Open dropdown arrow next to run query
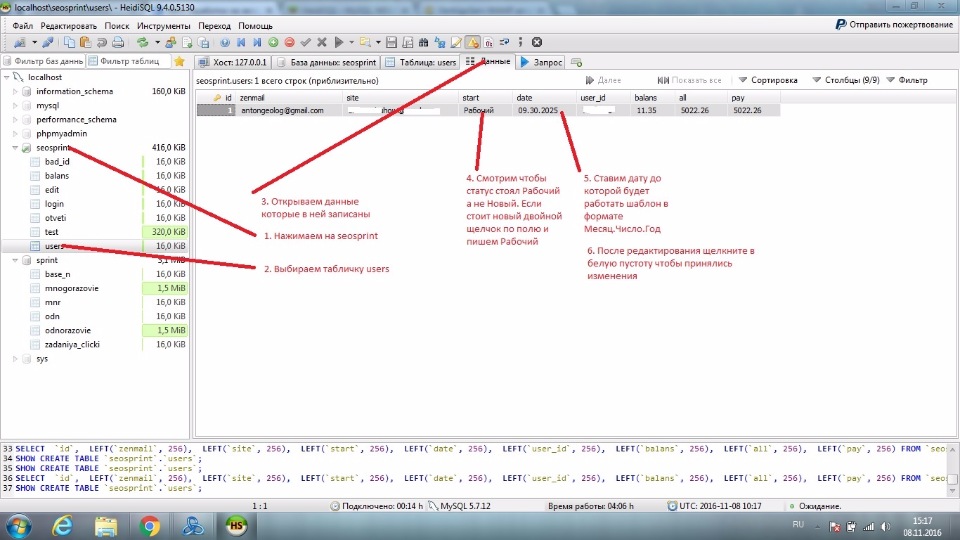Image resolution: width=960 pixels, height=540 pixels. pos(351,42)
